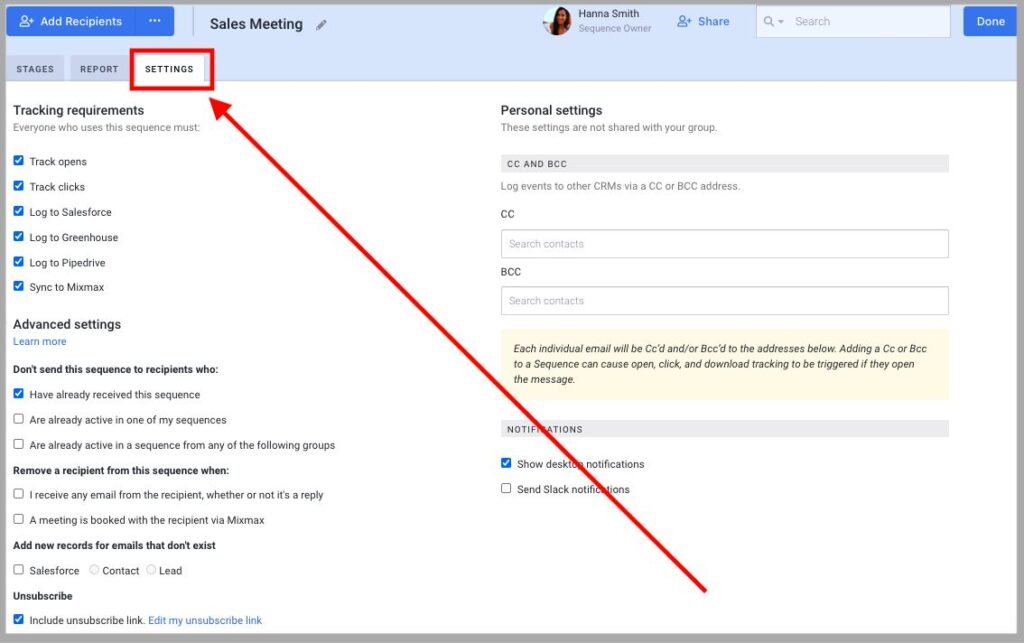Open the three-dots more options menu
This screenshot has height=643, width=1024.
pyautogui.click(x=155, y=22)
